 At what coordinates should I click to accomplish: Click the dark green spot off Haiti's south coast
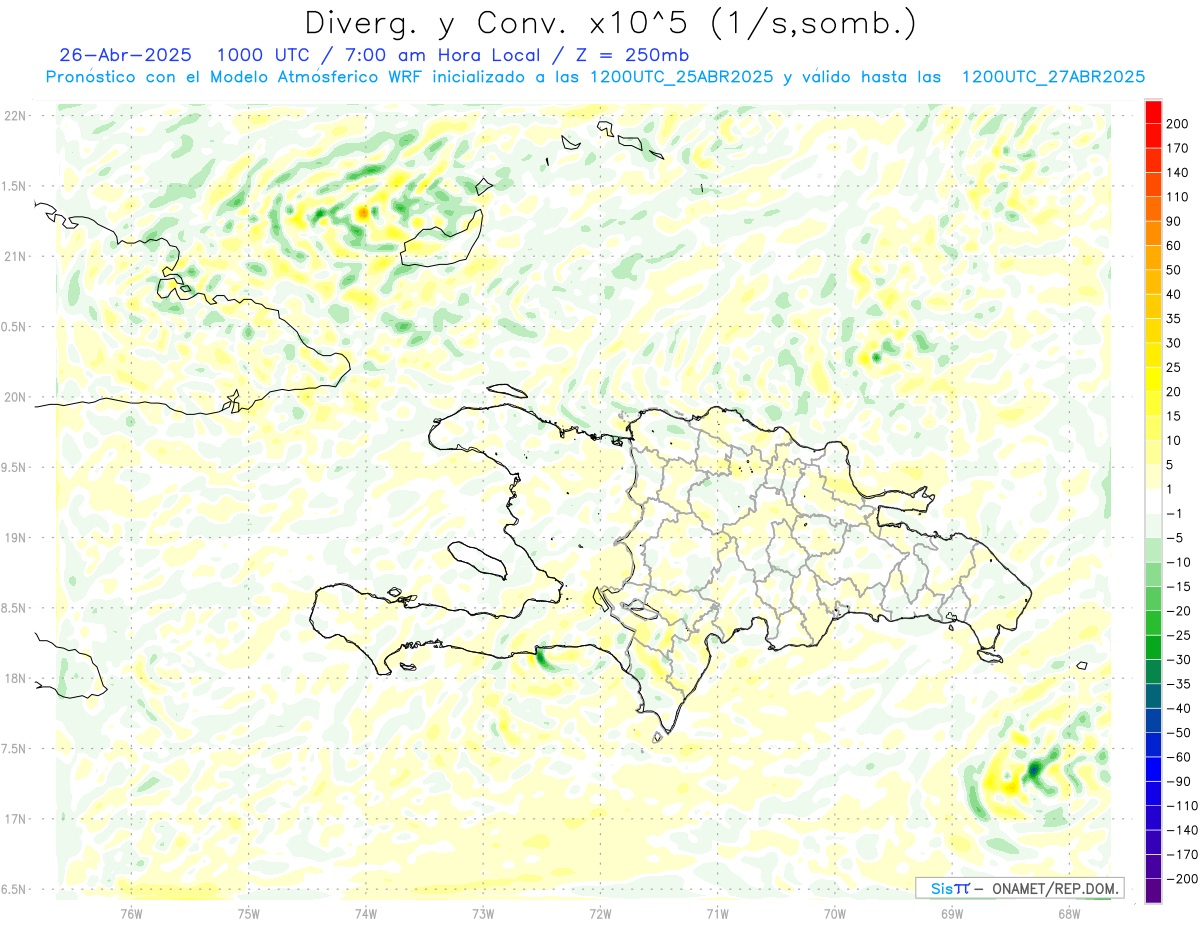[543, 657]
